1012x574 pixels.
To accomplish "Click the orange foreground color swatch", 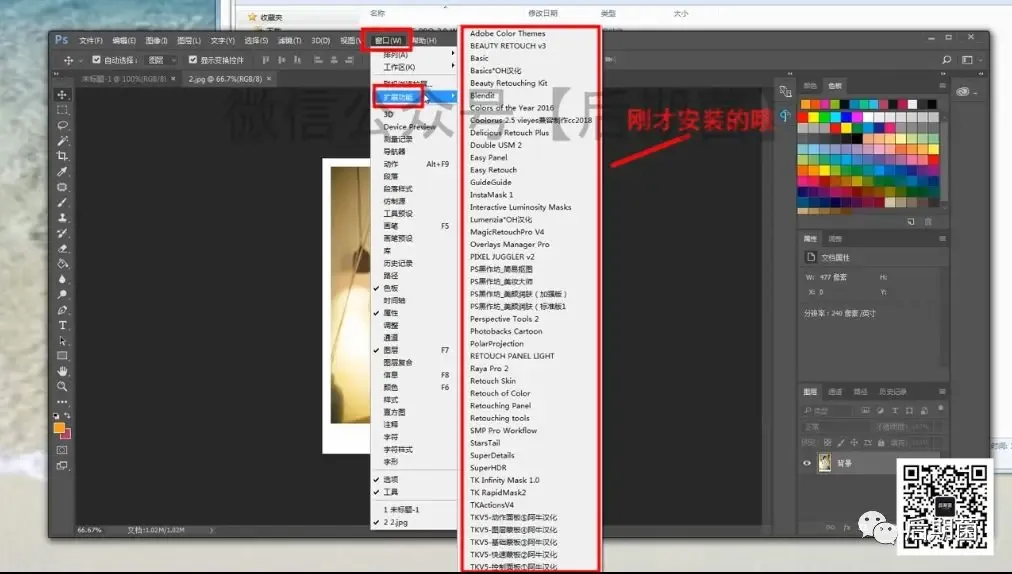I will click(59, 427).
